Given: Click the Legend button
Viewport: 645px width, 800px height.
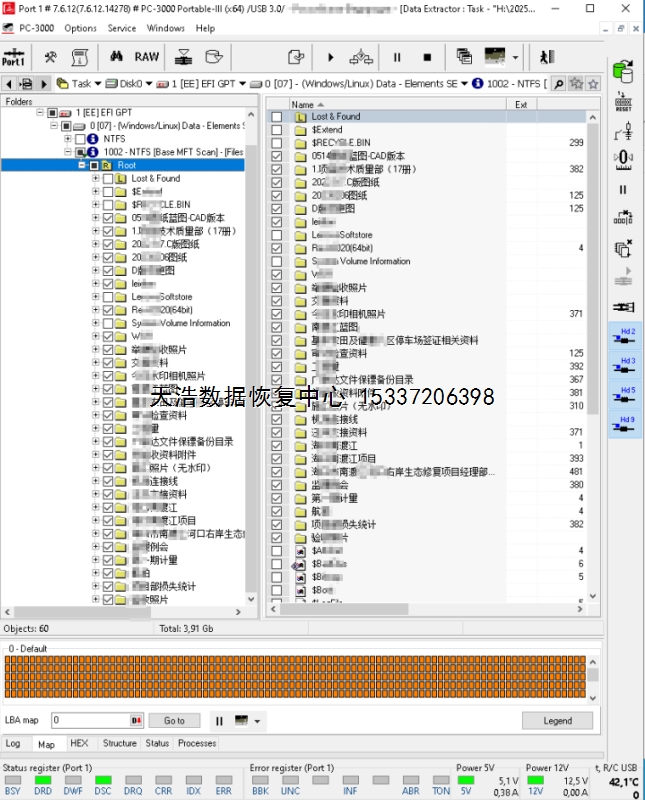Looking at the screenshot, I should click(557, 720).
